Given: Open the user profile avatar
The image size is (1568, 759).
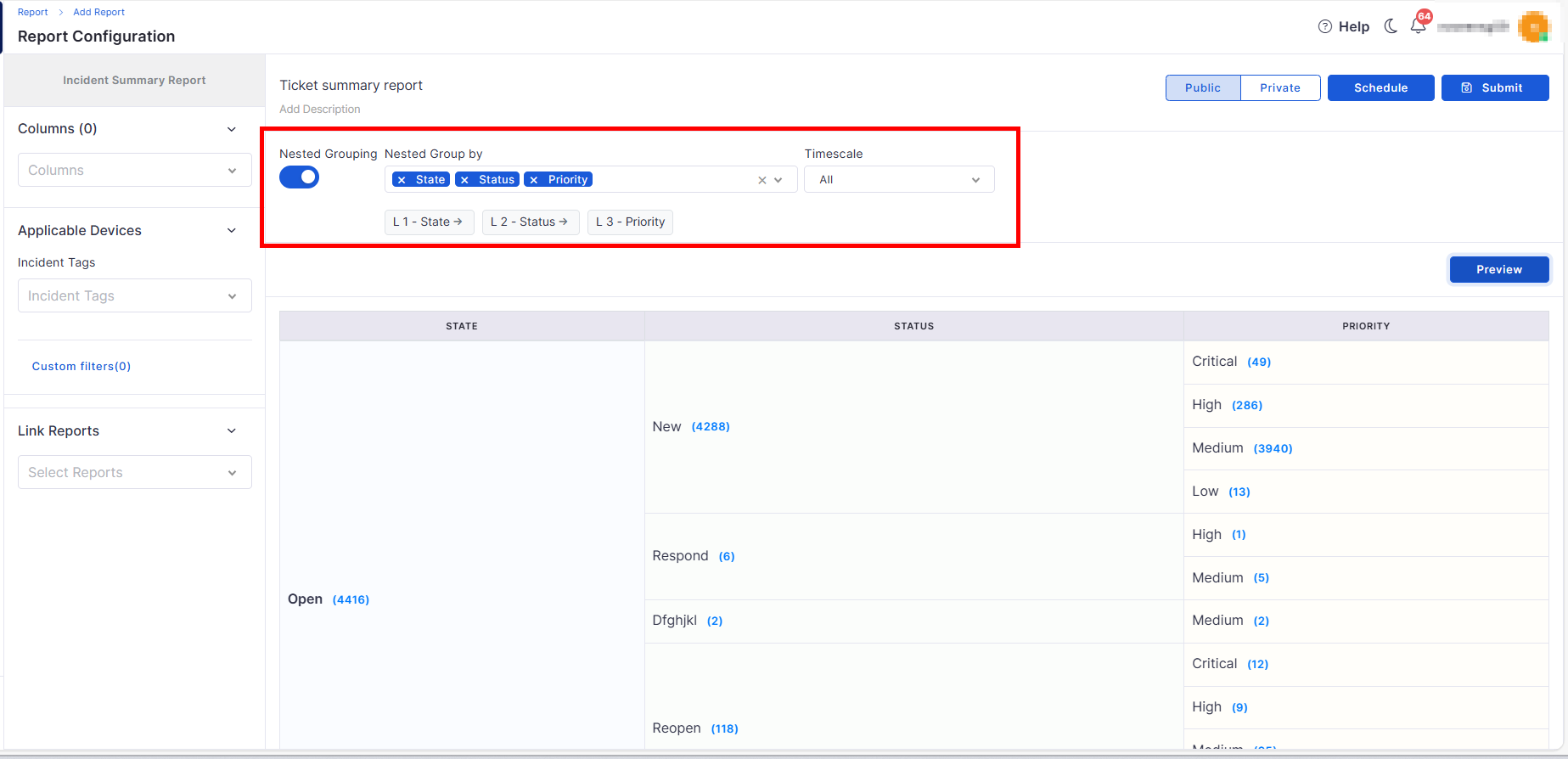Looking at the screenshot, I should click(x=1533, y=27).
